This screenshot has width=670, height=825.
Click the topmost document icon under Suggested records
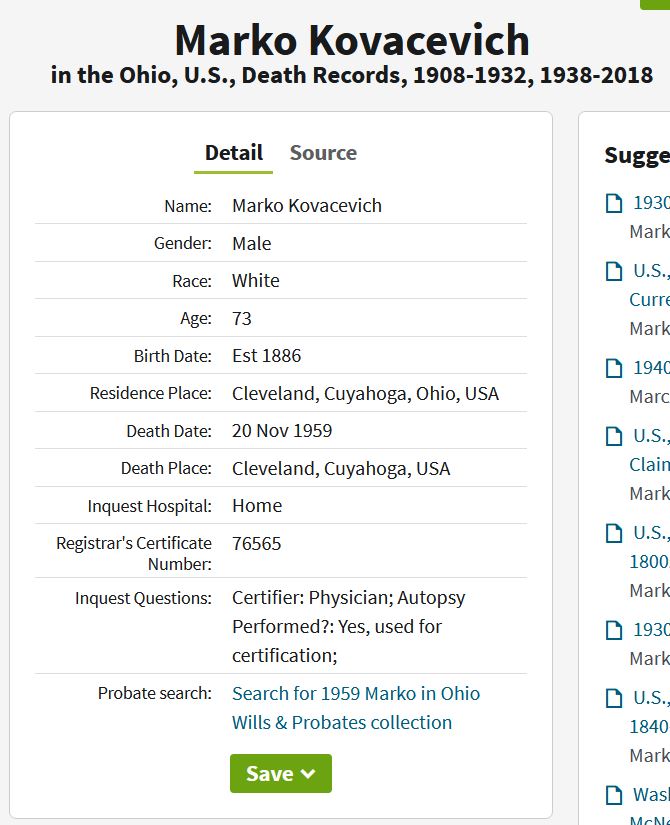pos(615,203)
